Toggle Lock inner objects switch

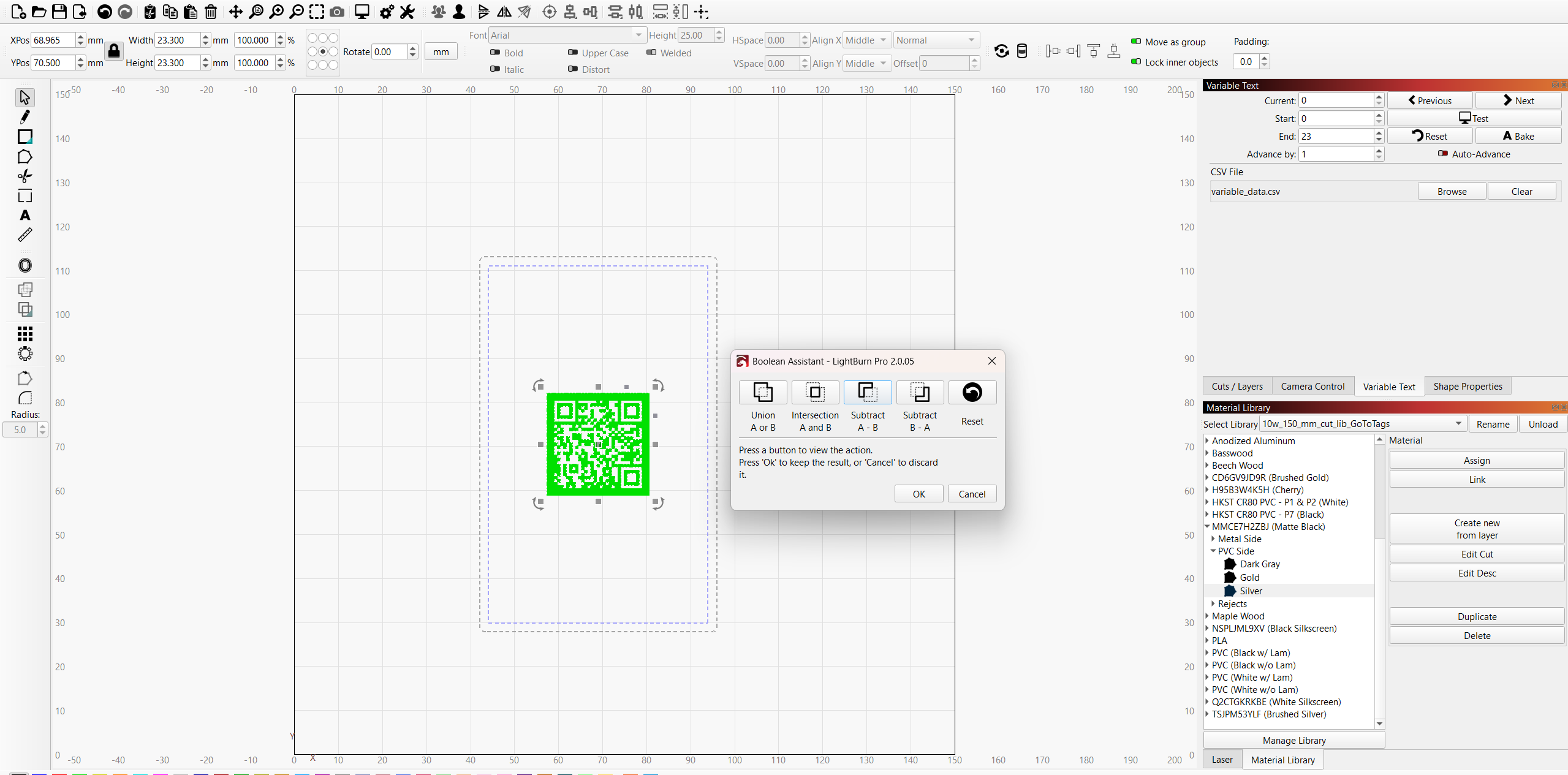1136,62
